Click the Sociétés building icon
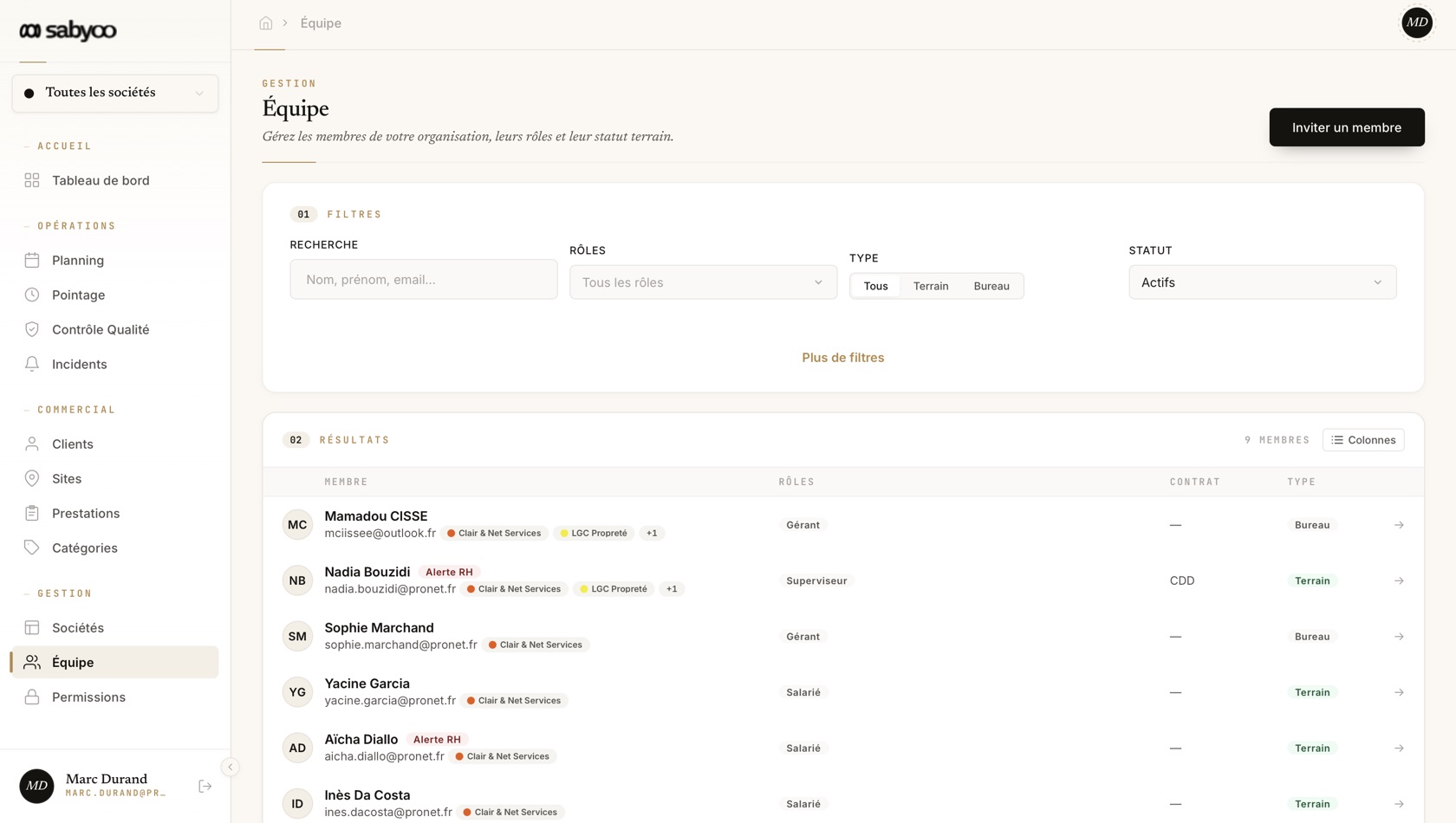The image size is (1456, 823). (32, 627)
